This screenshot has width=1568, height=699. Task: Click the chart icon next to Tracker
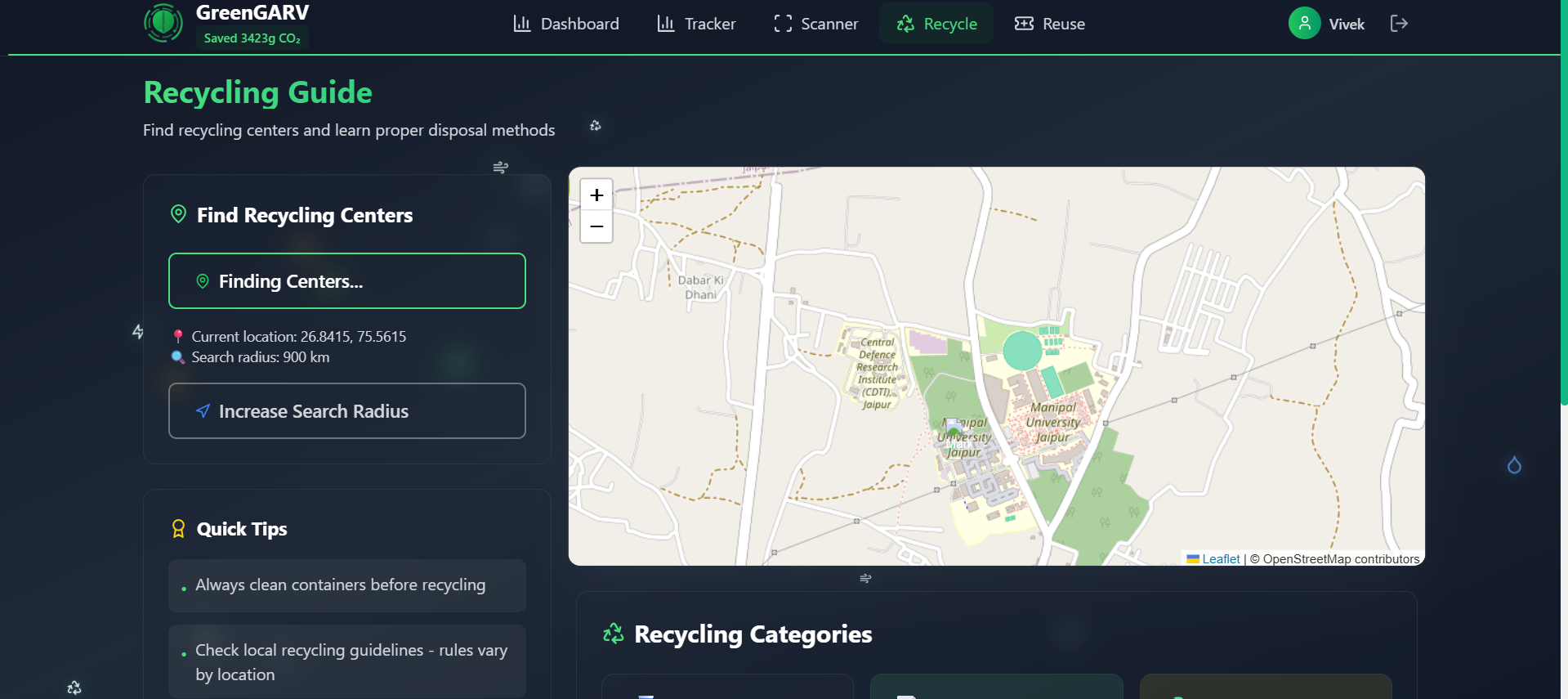[666, 24]
